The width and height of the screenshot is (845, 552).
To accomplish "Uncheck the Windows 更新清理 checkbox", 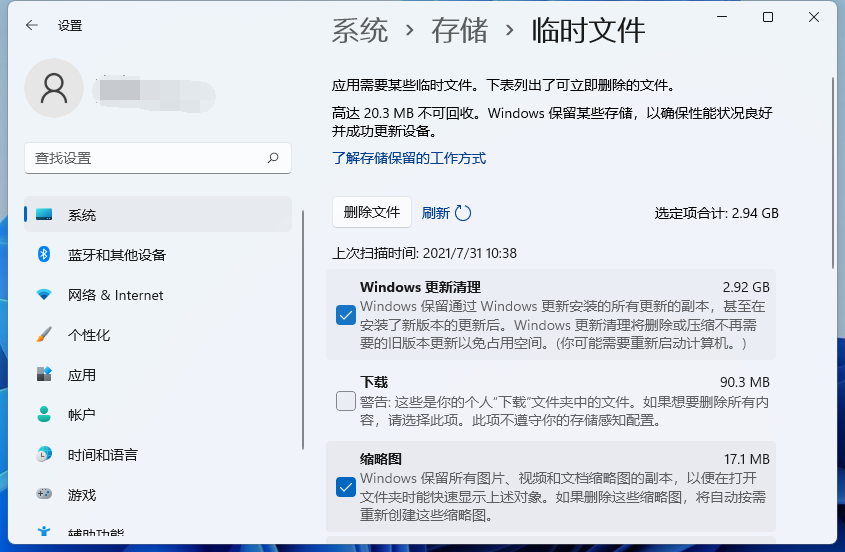I will 346,316.
